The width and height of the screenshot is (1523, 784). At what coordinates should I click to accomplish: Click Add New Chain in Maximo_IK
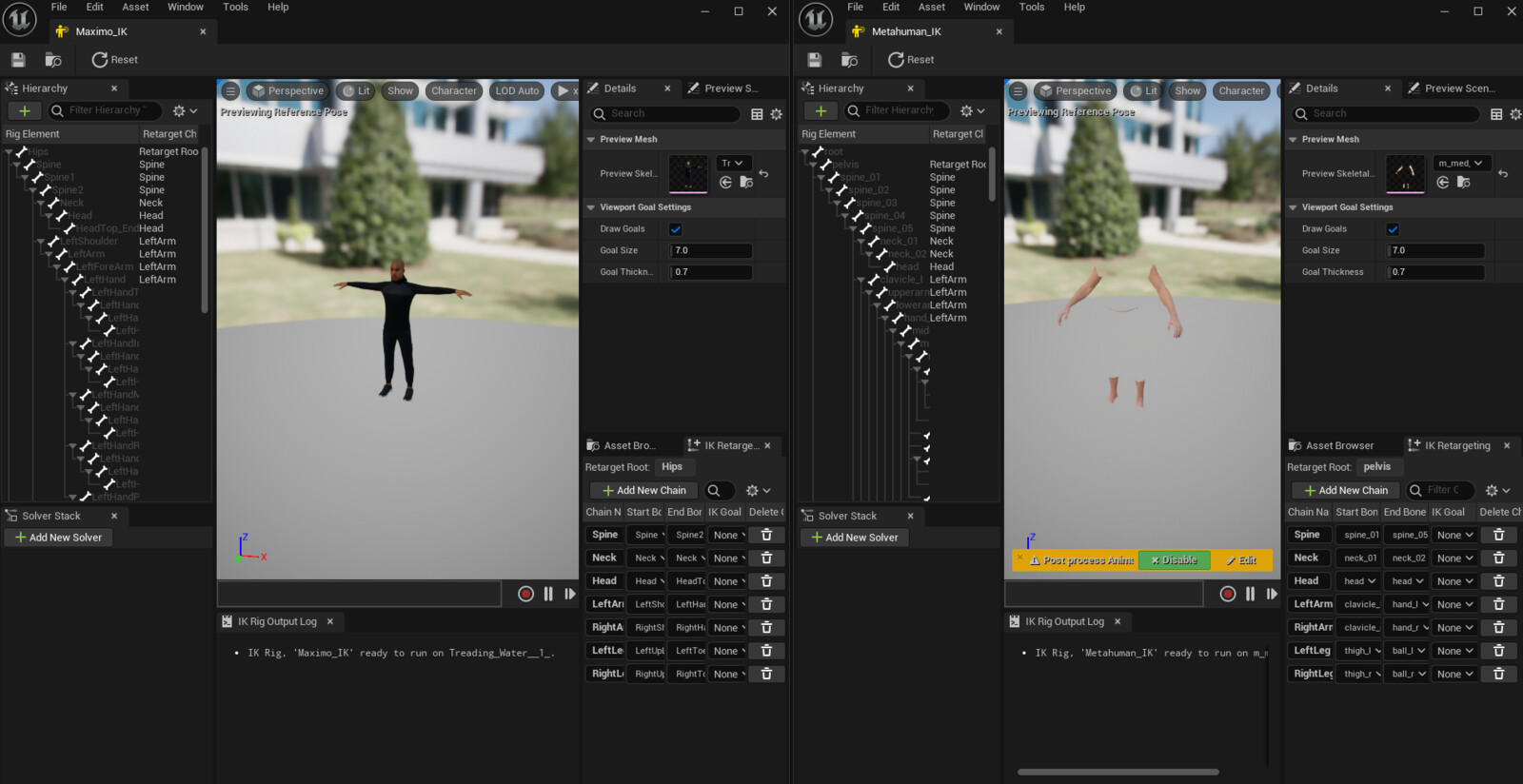pos(643,491)
